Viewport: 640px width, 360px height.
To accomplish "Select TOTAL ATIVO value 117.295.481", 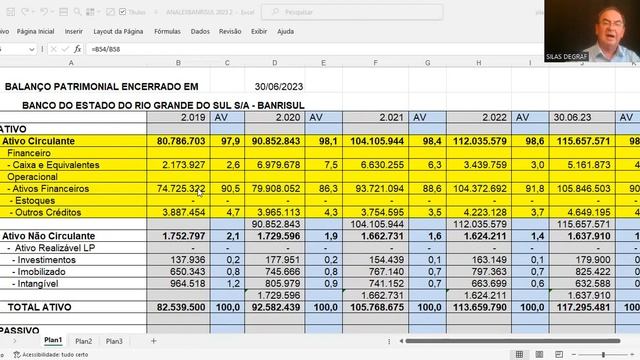I will [582, 307].
